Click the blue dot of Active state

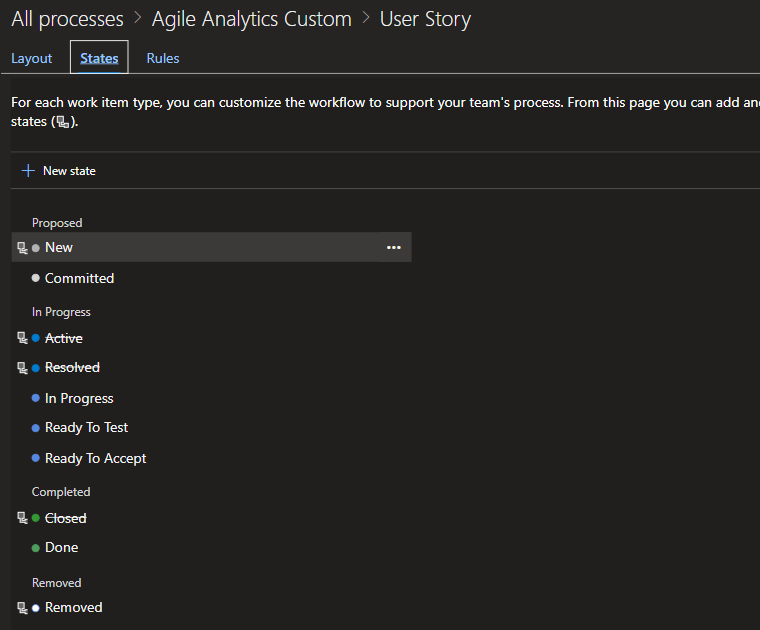[35, 338]
